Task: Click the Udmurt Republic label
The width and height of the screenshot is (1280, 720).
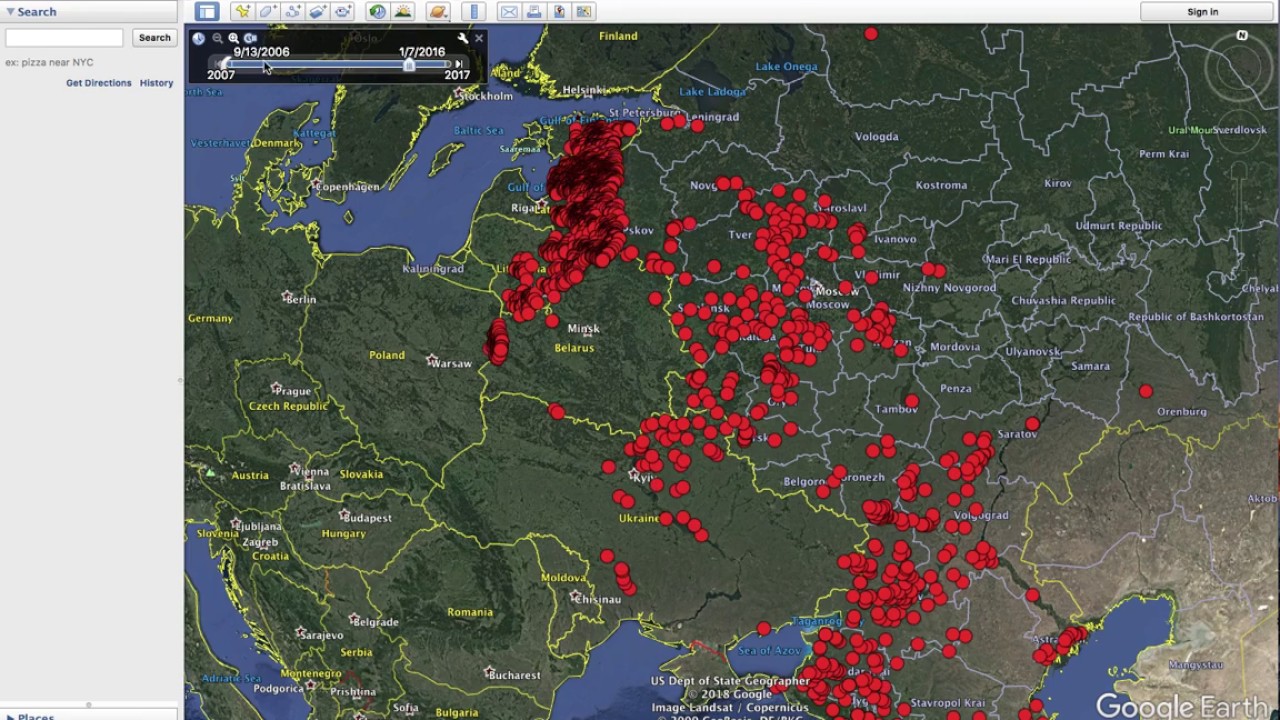Action: pos(1118,226)
